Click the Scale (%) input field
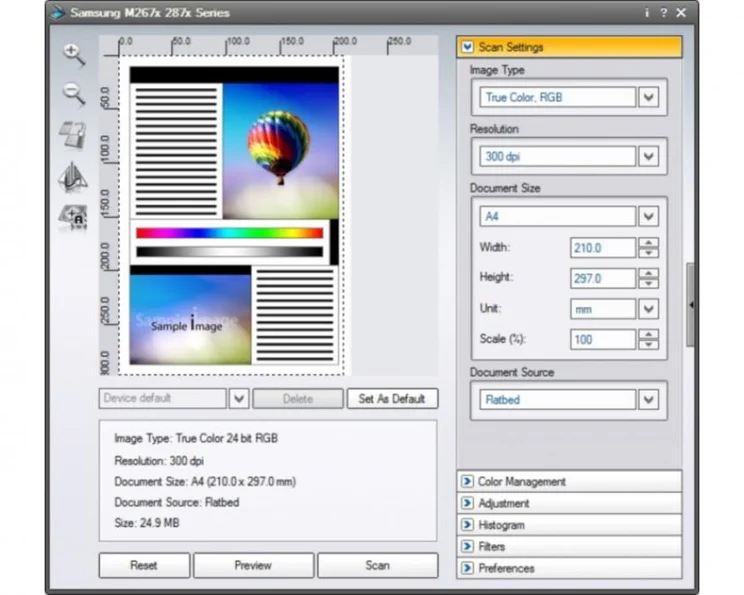The image size is (744, 595). [602, 339]
